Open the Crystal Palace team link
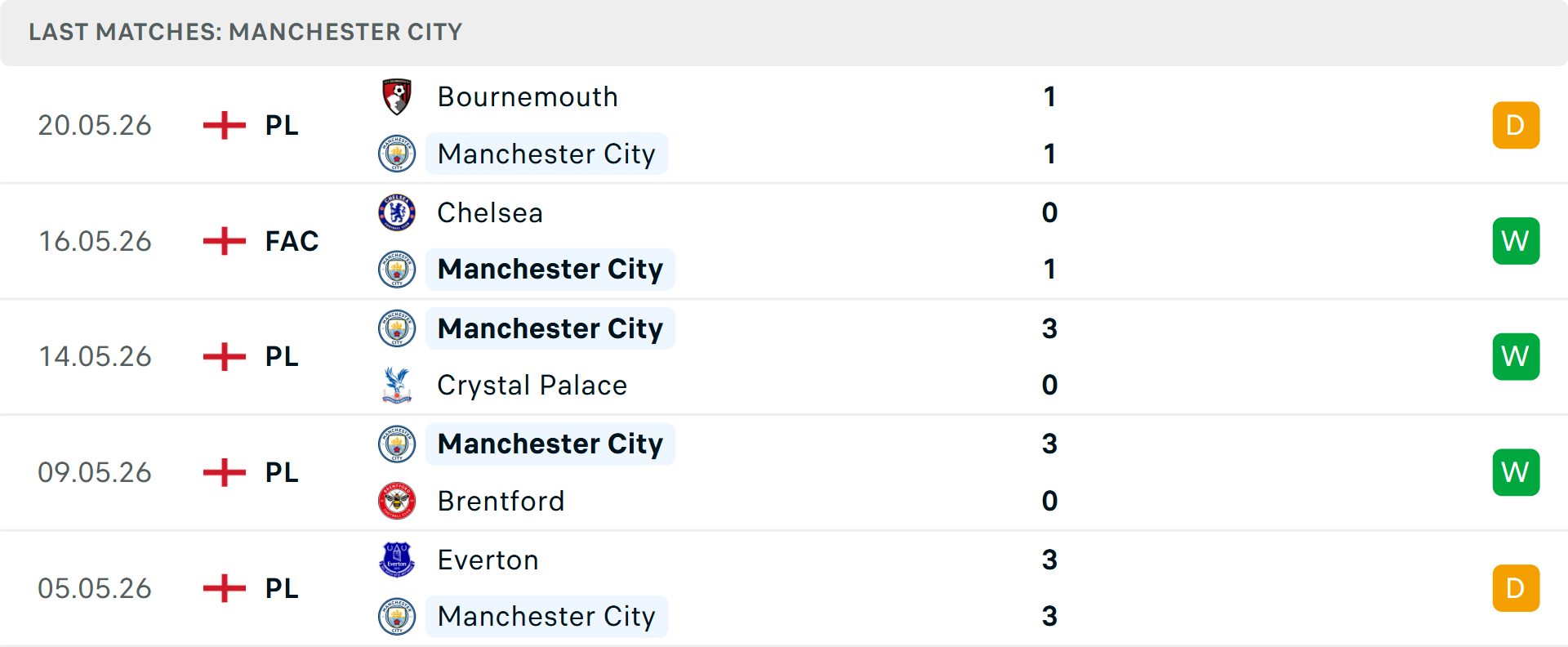 (532, 385)
